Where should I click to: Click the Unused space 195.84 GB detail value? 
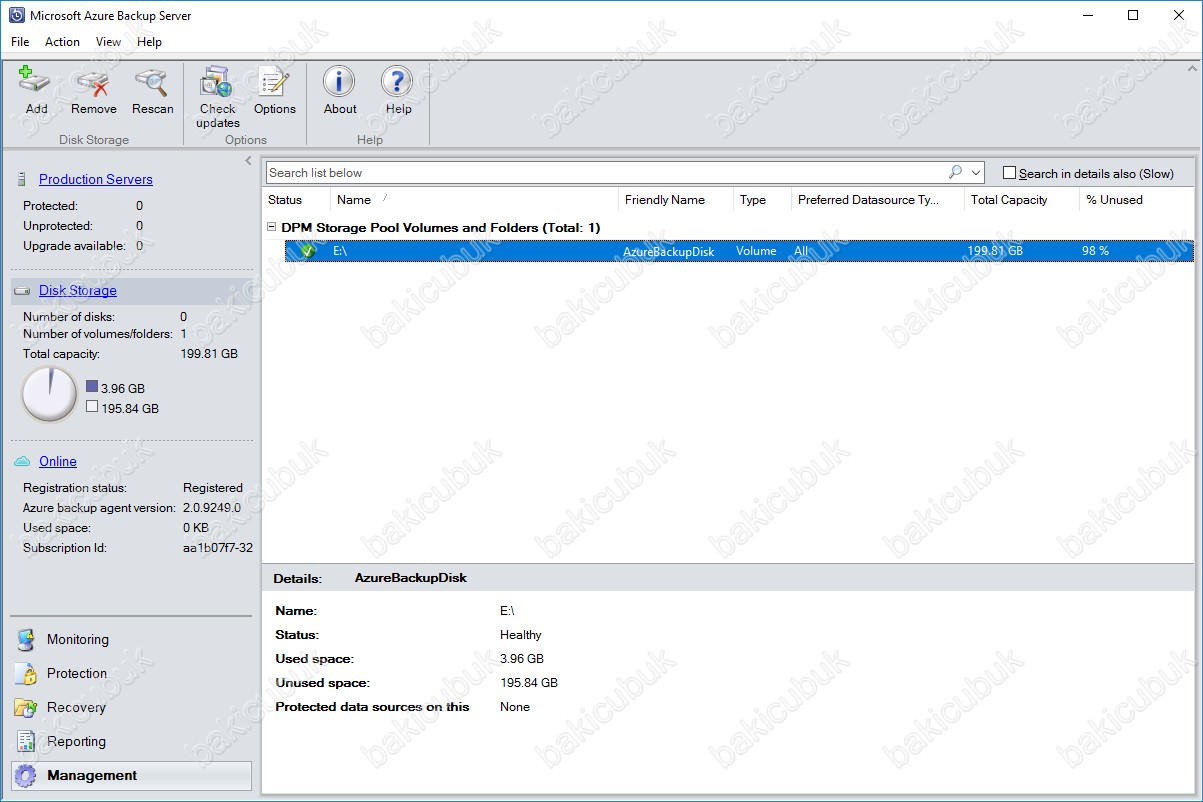coord(529,683)
